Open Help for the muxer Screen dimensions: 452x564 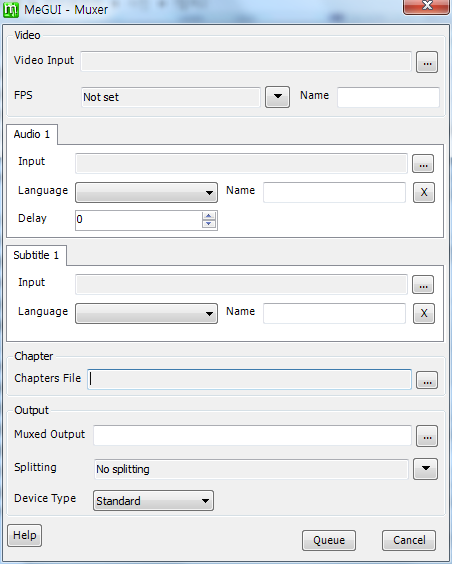pos(24,535)
